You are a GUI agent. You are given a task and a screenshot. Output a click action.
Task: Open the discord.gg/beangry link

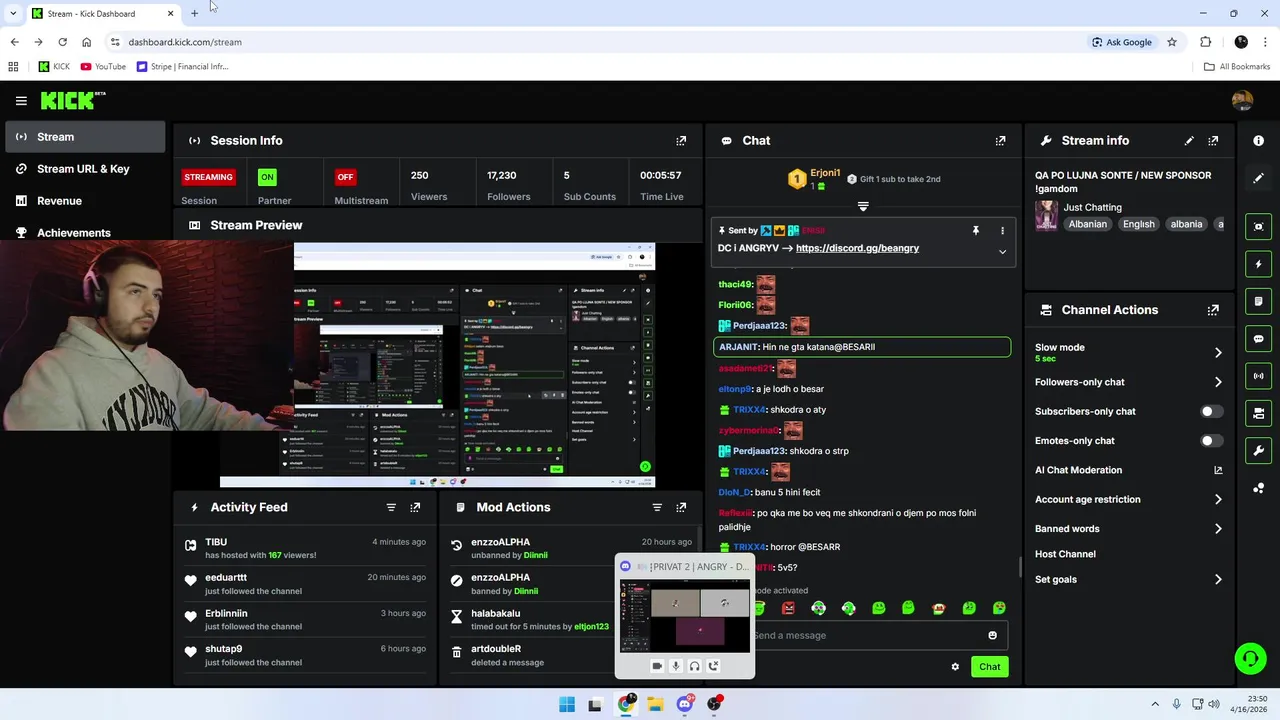coord(857,248)
